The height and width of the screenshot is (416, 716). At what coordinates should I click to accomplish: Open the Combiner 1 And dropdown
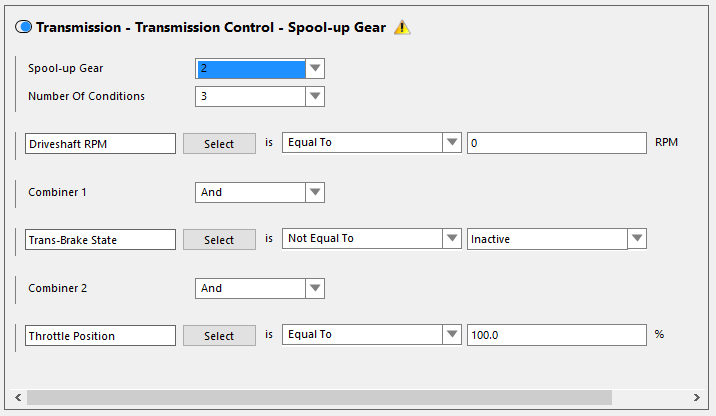tap(260, 192)
